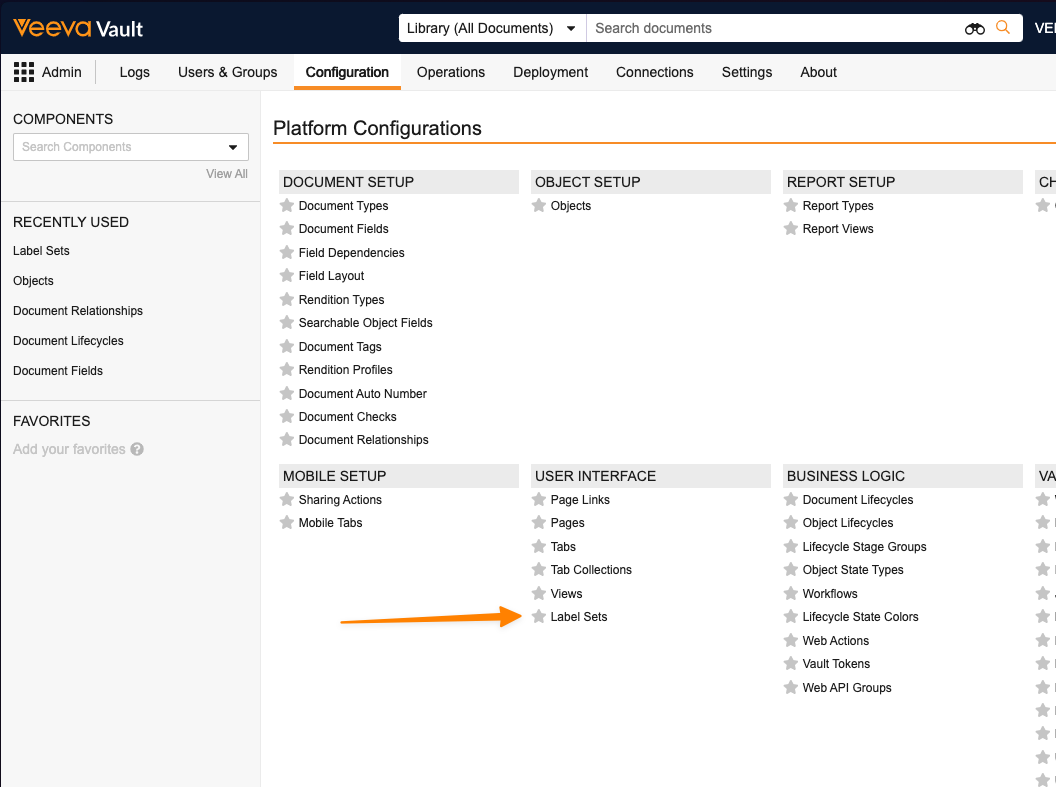The height and width of the screenshot is (787, 1056).
Task: Click star next to Lifecycle State Colors
Action: [x=791, y=616]
